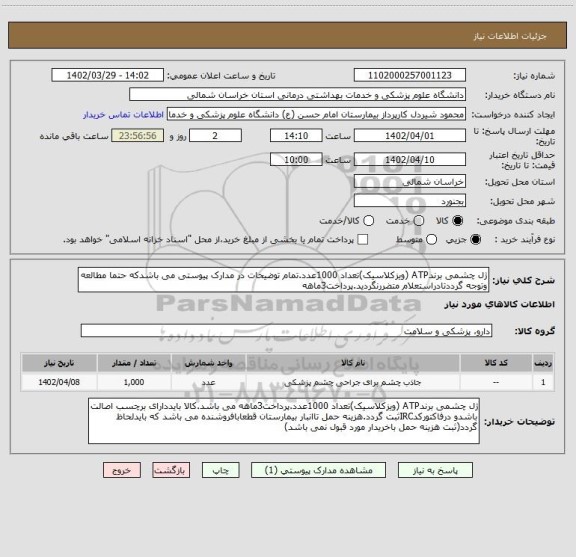Click the شماره نیاز field 1102000257001123
The width and height of the screenshot is (576, 557).
tap(410, 75)
